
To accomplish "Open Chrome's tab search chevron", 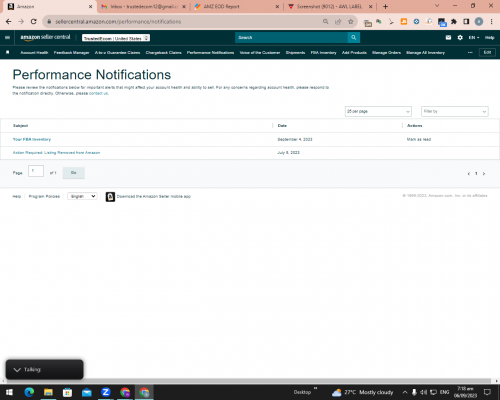I will click(x=437, y=6).
